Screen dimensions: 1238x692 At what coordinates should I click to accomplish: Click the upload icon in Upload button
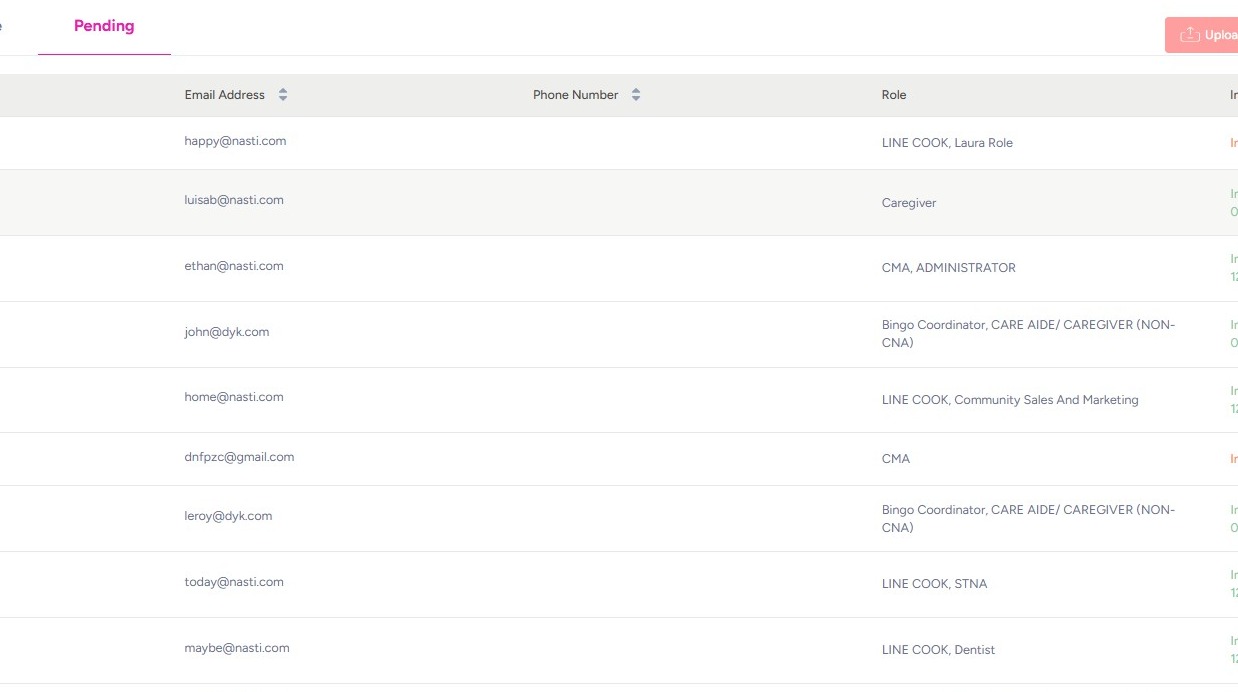point(1189,35)
